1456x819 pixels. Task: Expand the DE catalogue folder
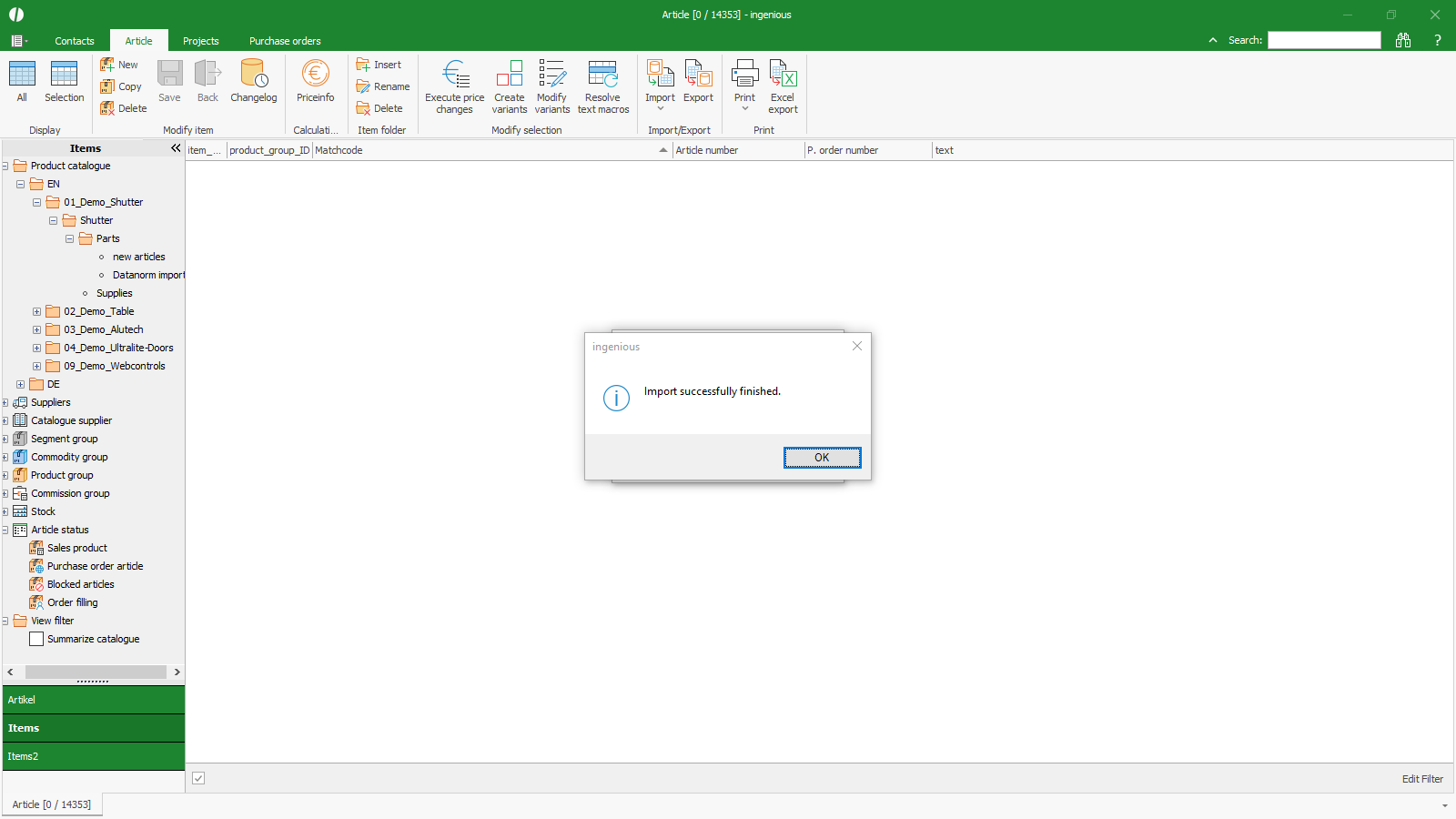21,384
